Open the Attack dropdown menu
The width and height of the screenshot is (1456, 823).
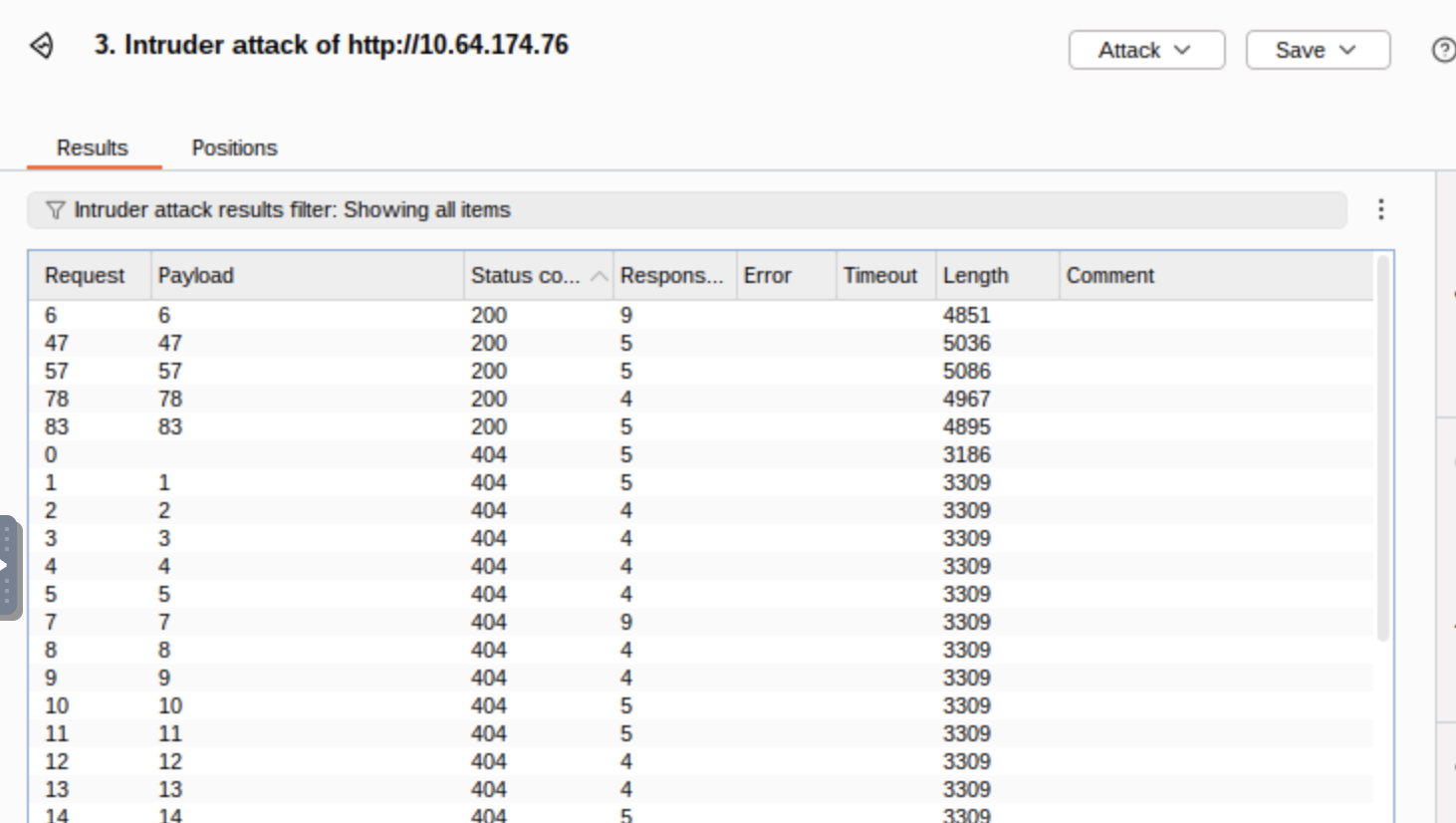(1145, 50)
